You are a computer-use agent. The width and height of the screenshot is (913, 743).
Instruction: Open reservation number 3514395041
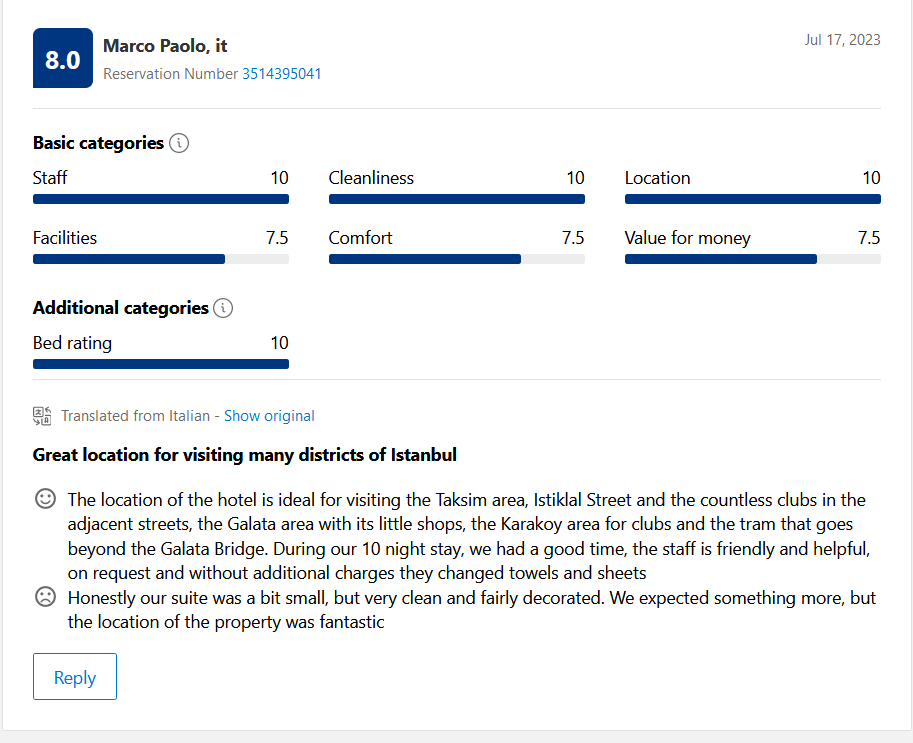281,74
